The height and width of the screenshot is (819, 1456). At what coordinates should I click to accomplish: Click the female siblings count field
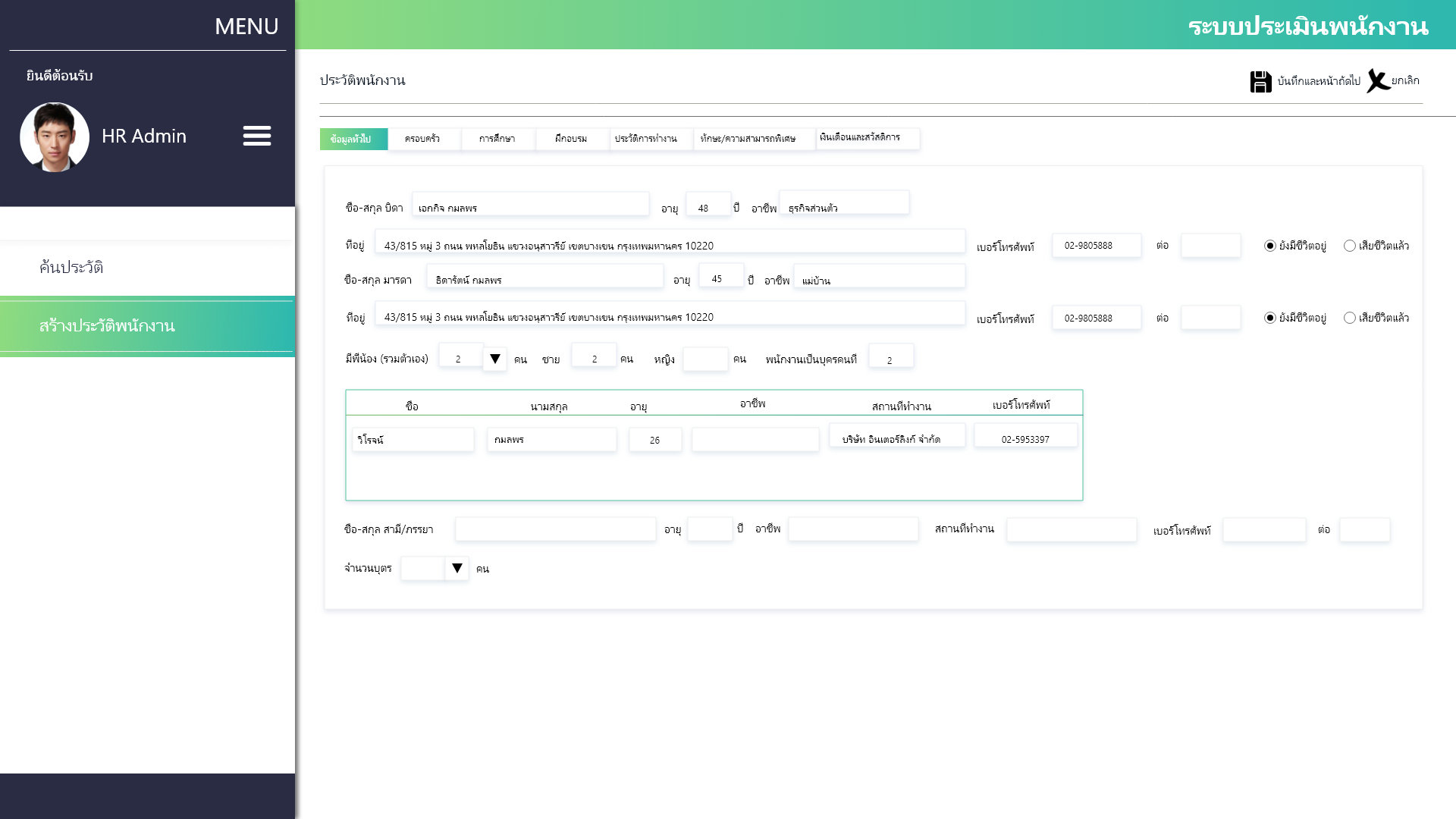pyautogui.click(x=705, y=359)
